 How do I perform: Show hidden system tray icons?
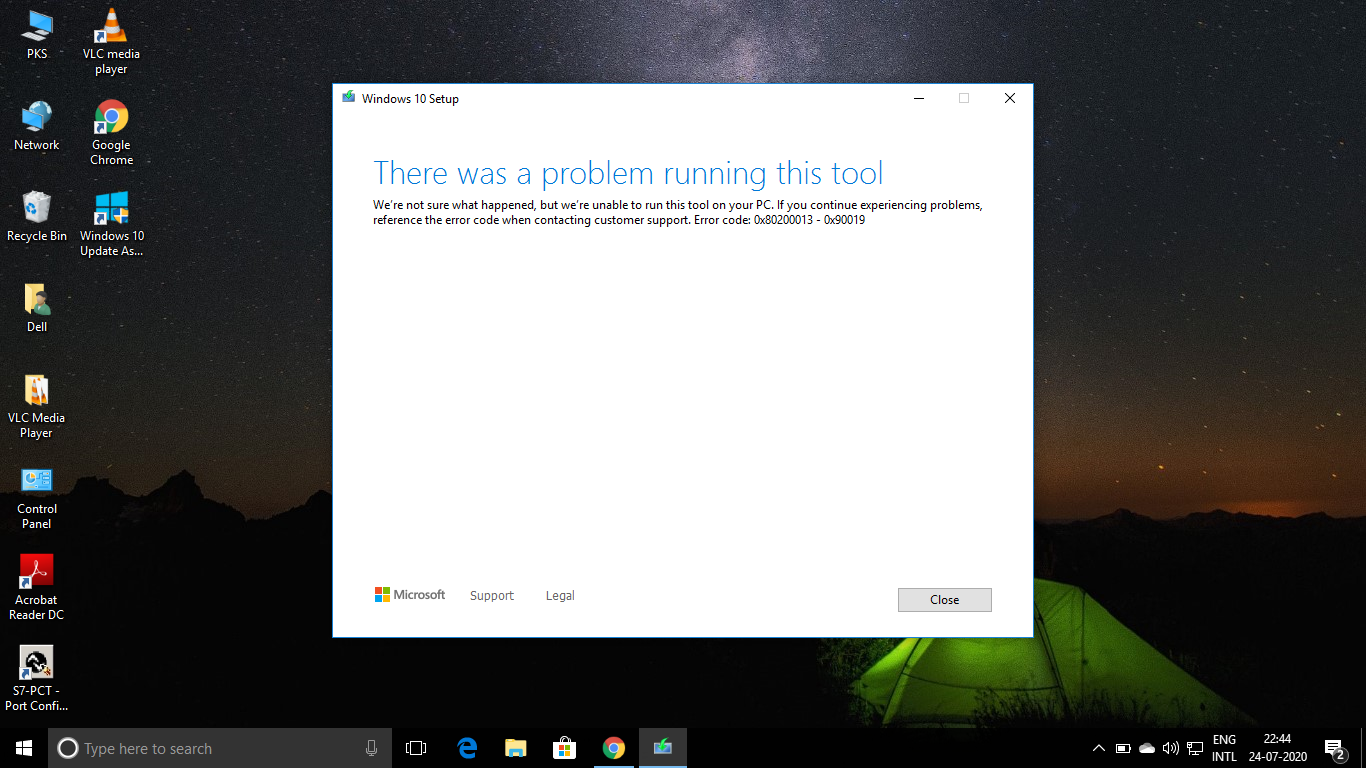coord(1099,748)
